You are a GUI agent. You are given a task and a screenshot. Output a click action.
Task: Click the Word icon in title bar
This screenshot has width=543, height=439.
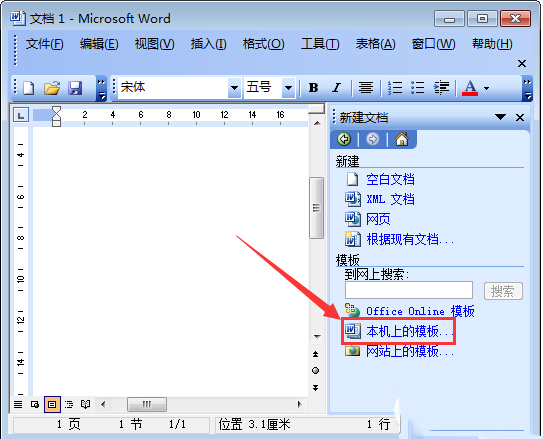pos(17,18)
